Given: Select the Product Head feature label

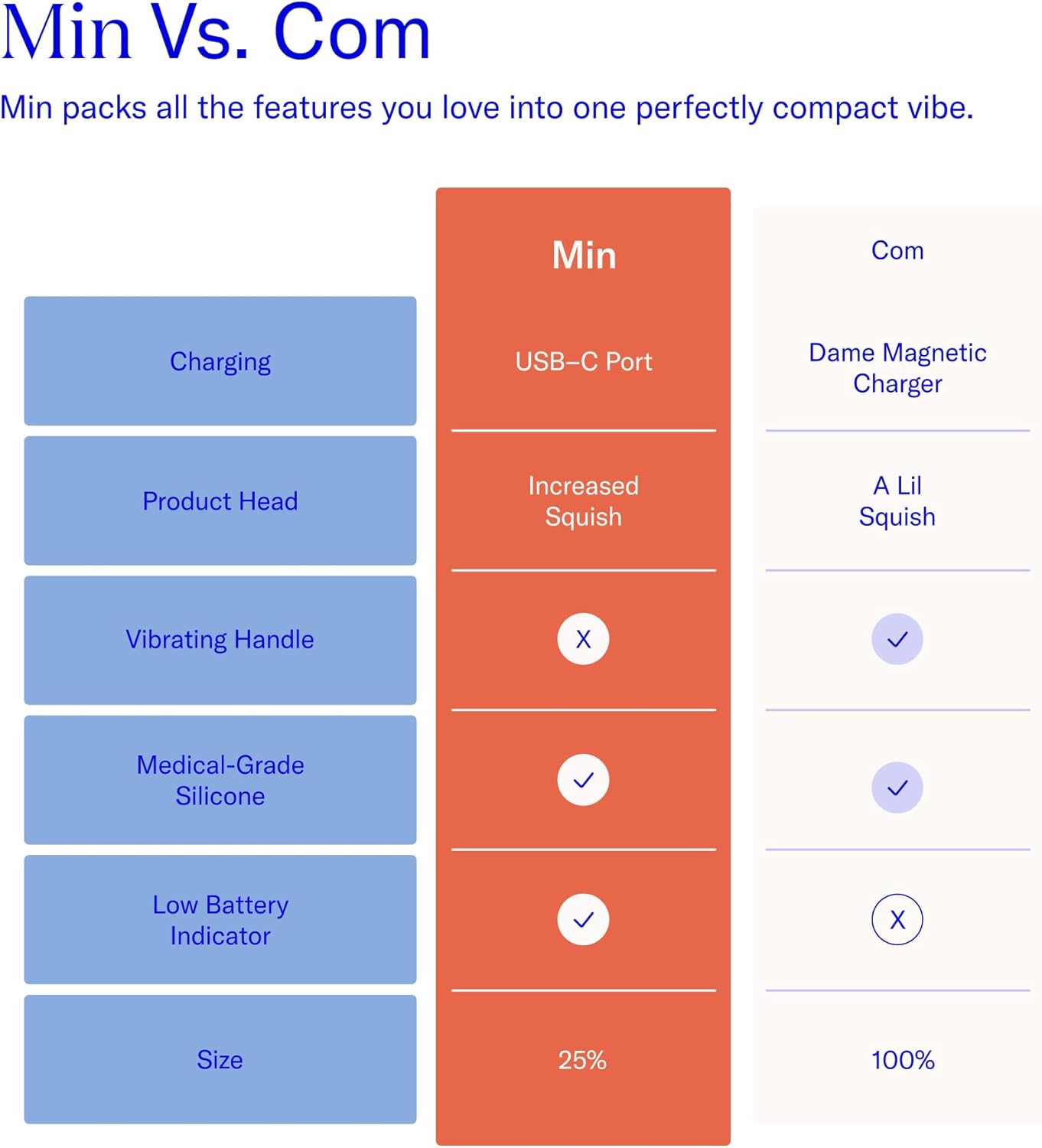Looking at the screenshot, I should tap(220, 501).
